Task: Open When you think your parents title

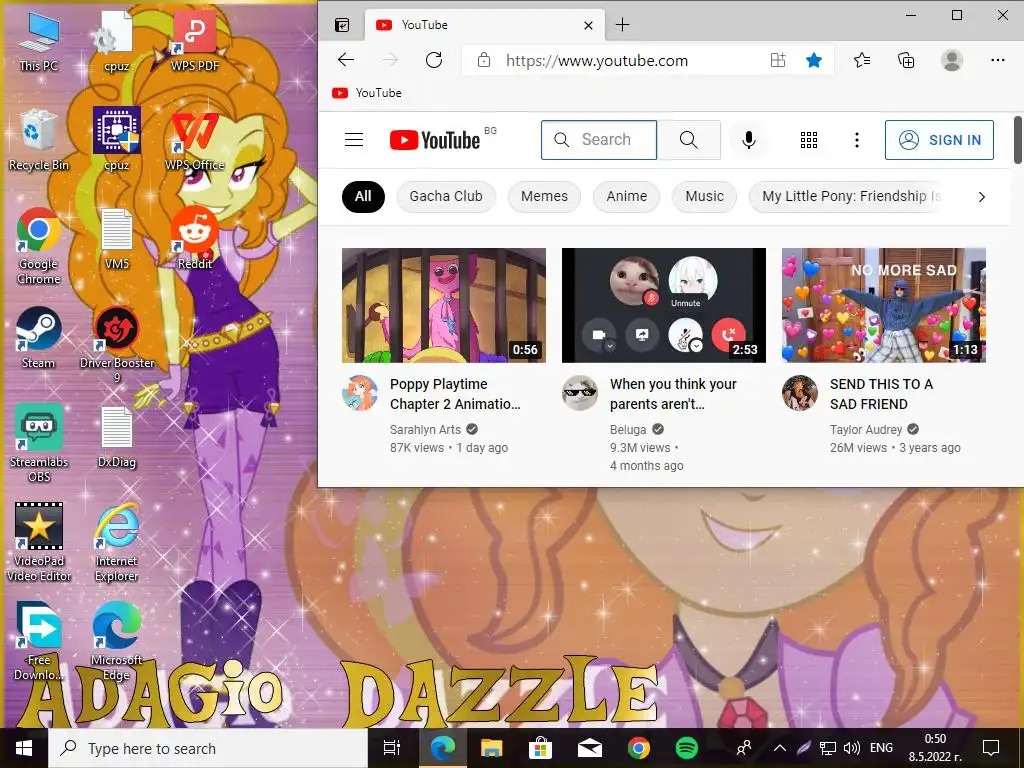Action: 673,394
